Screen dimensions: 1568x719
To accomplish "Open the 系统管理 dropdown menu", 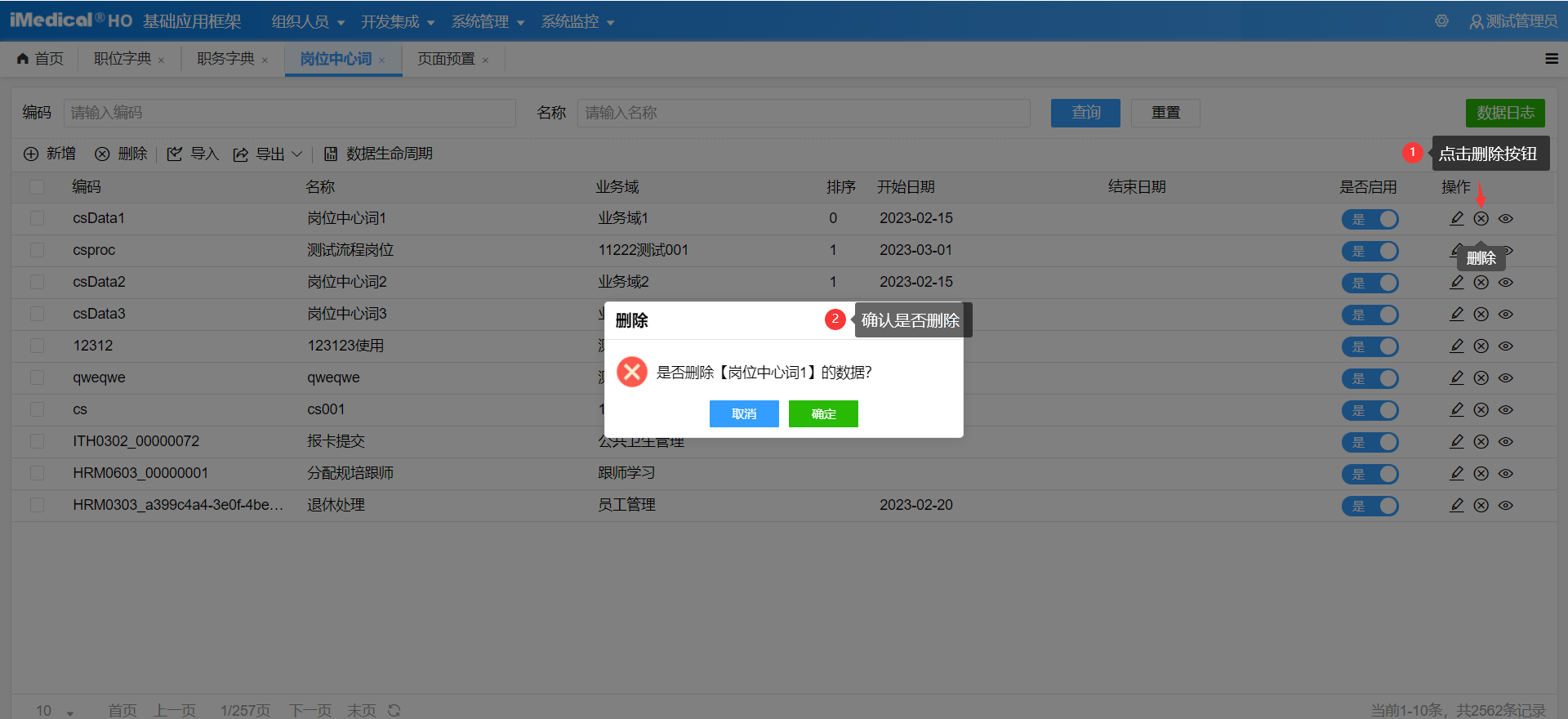I will tap(488, 21).
